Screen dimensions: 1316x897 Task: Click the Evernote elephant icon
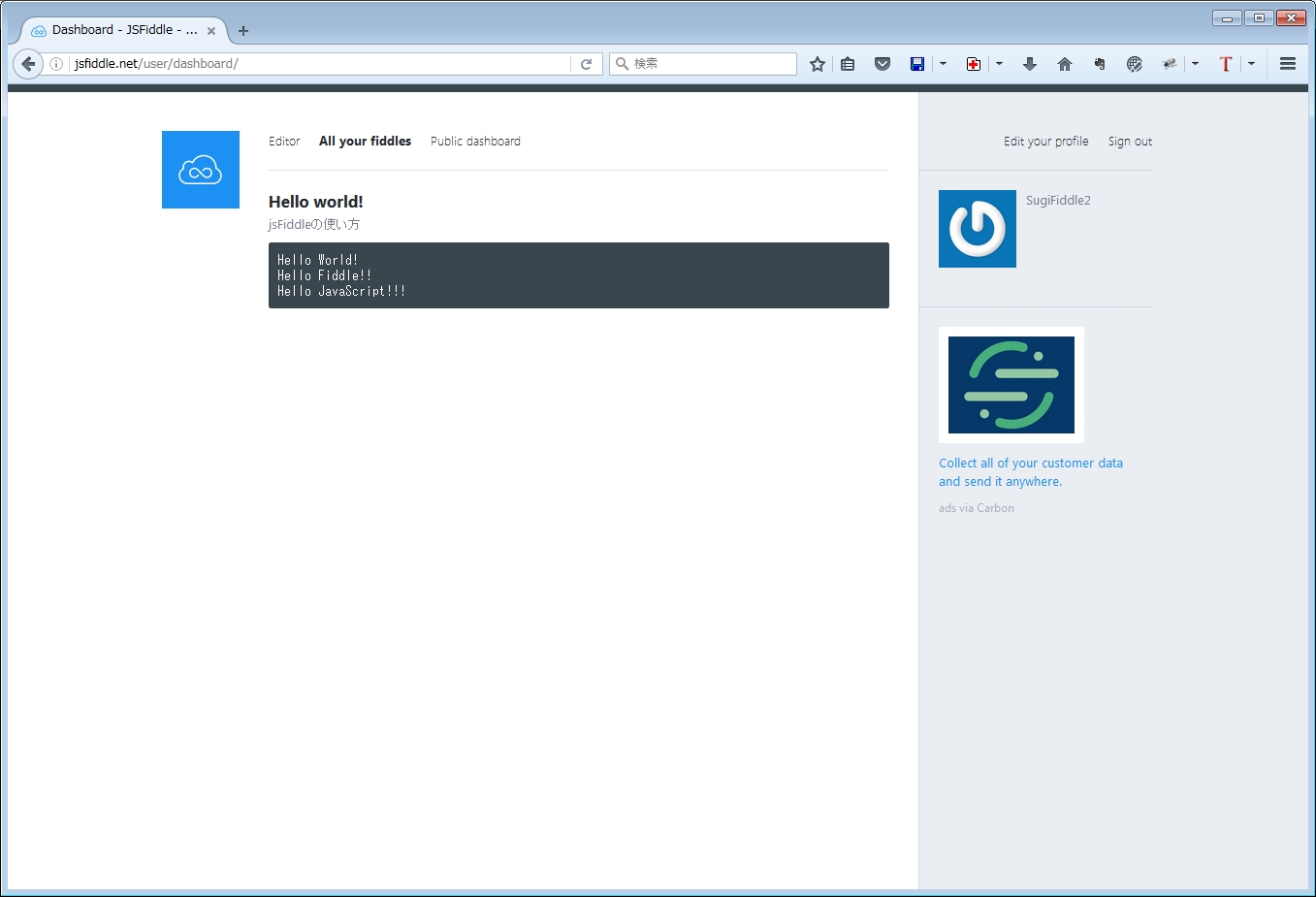(1100, 64)
